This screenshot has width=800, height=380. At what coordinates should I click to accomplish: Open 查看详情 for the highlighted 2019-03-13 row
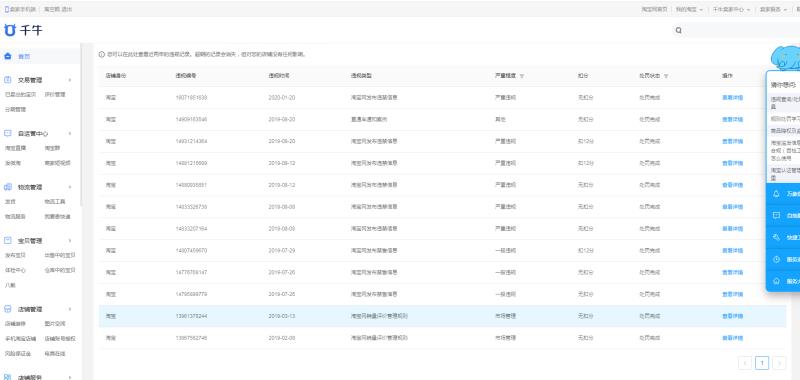[x=732, y=316]
